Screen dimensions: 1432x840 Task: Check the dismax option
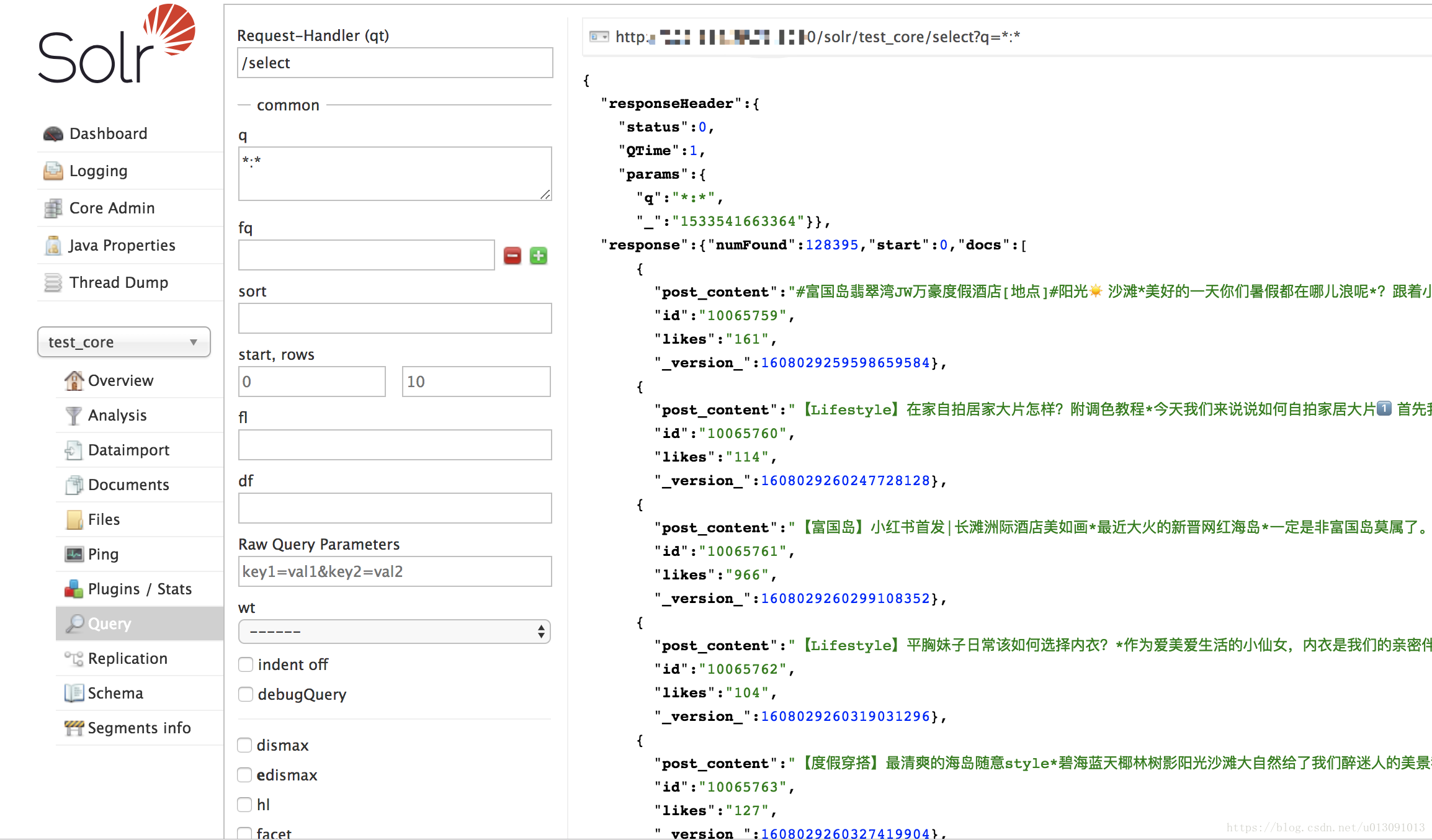pos(245,745)
